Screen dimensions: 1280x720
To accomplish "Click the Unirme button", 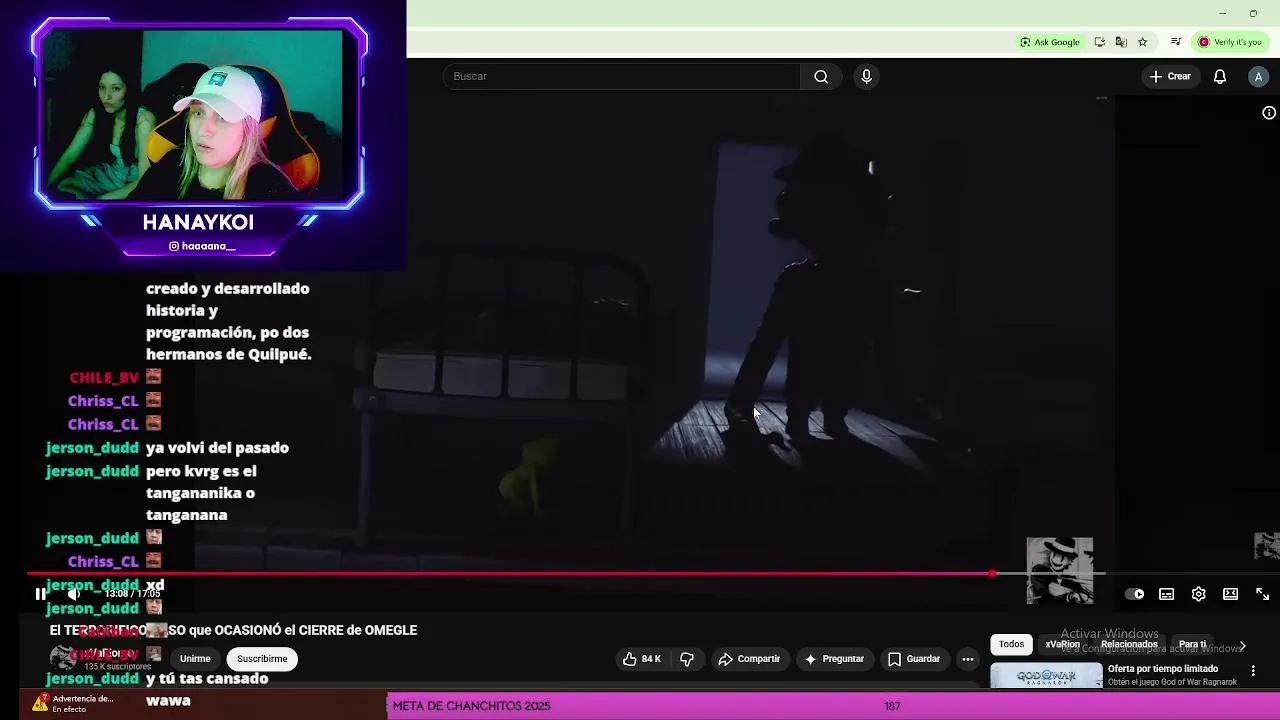I will (x=195, y=659).
